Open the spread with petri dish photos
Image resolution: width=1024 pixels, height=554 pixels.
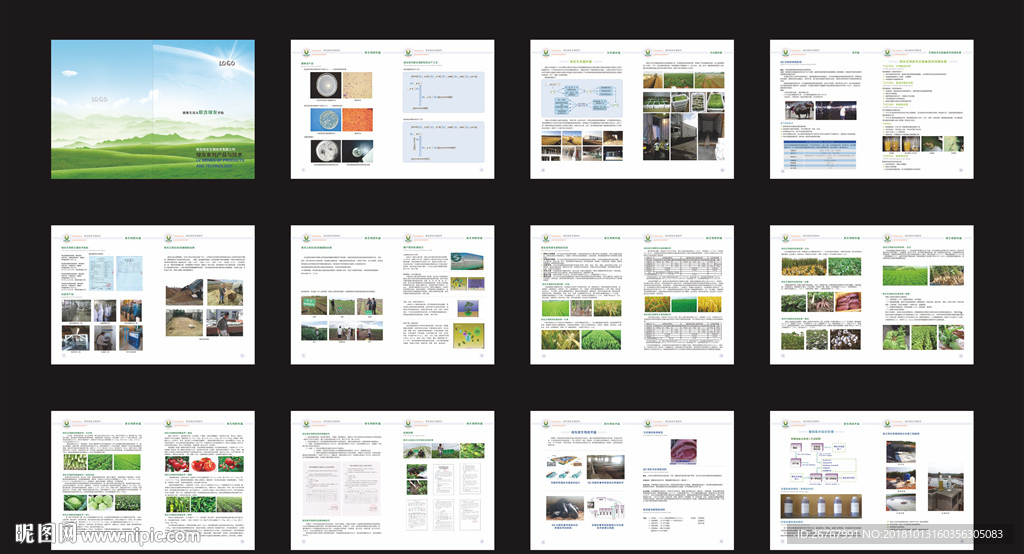392,109
